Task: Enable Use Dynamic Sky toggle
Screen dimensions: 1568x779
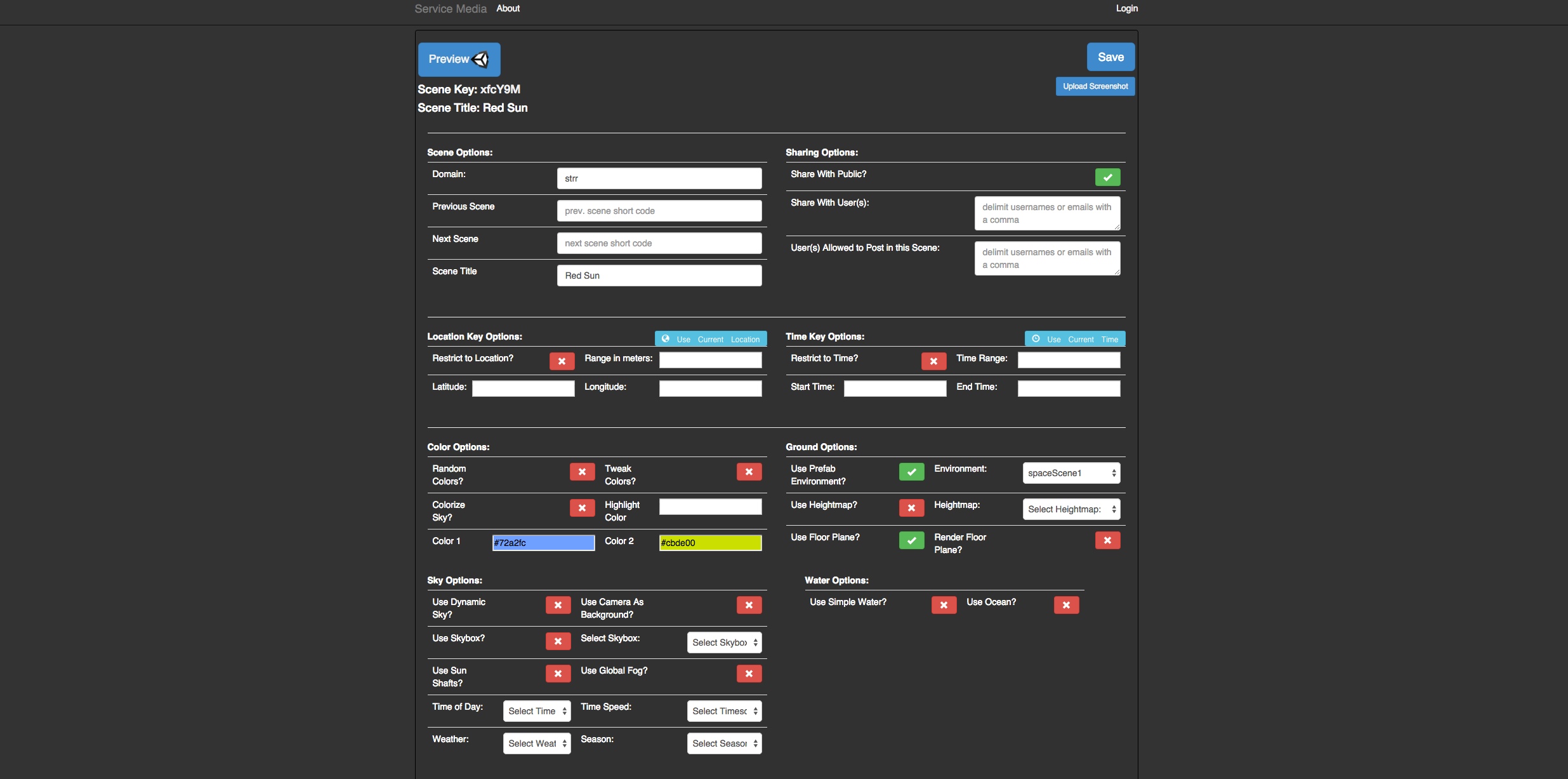Action: click(558, 605)
